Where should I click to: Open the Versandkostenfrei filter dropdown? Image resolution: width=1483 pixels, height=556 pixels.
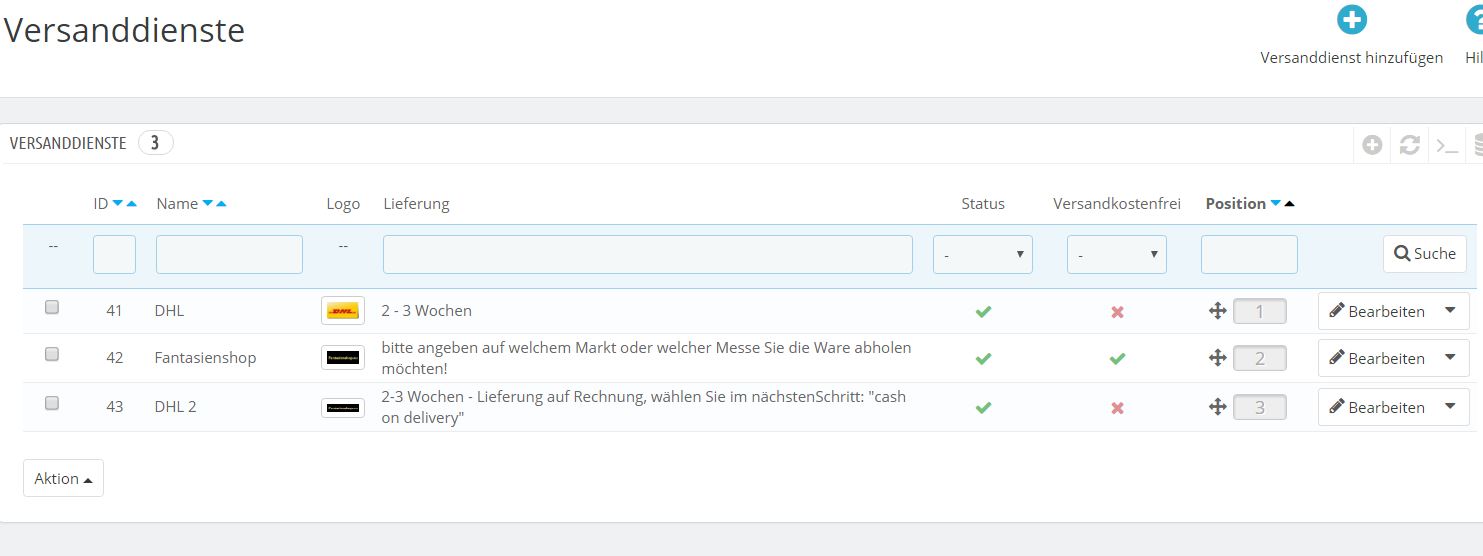point(1116,255)
